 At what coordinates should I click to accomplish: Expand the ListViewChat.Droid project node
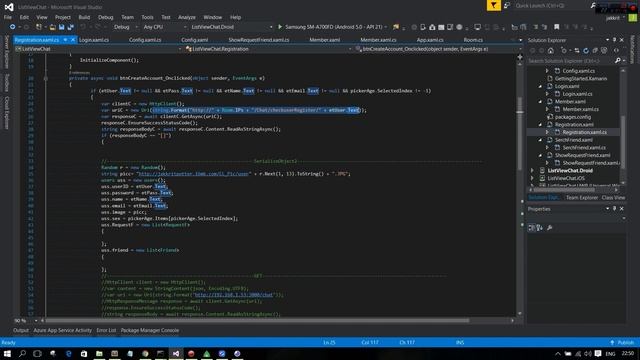click(532, 171)
